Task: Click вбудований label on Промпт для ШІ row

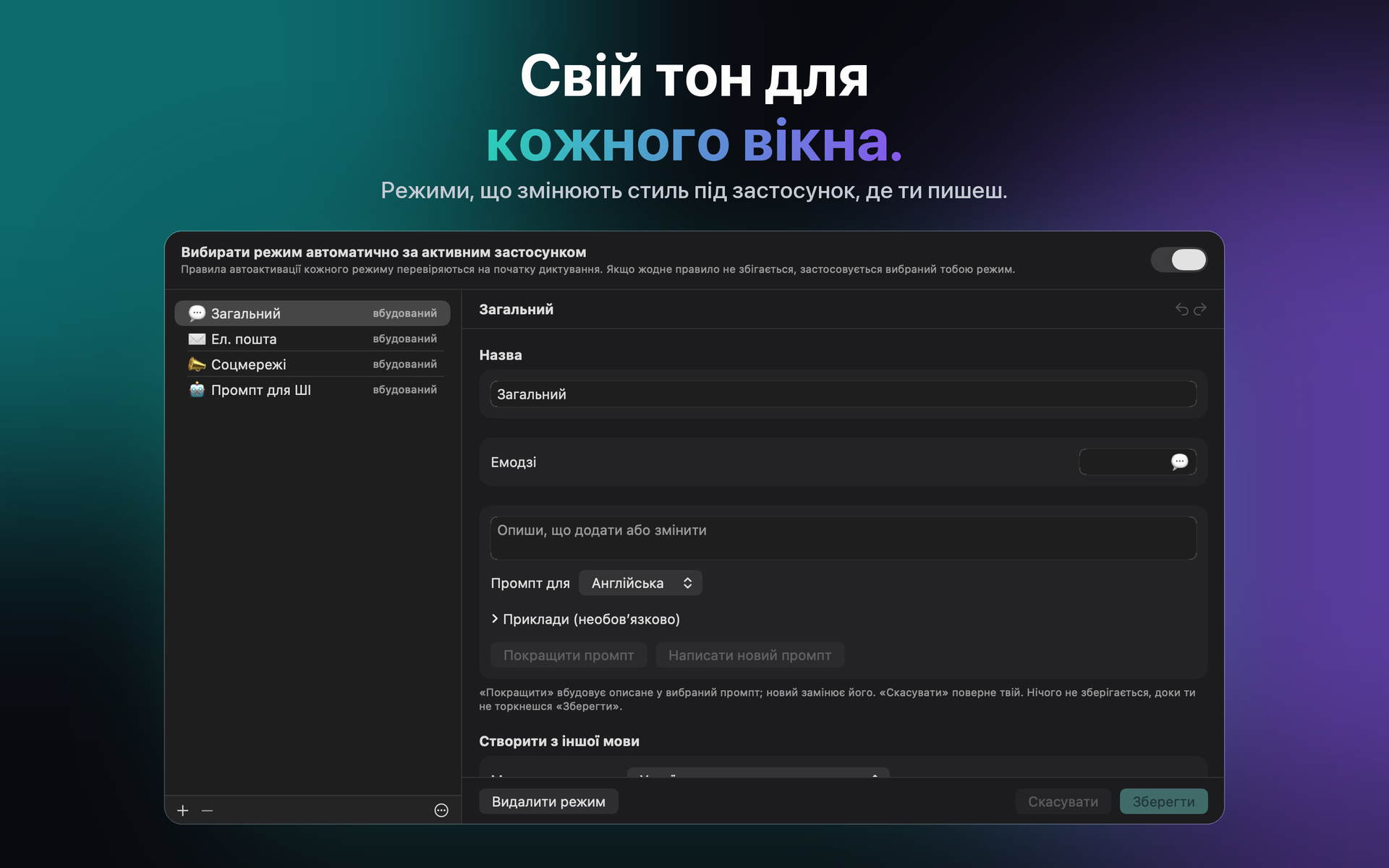Action: tap(404, 389)
